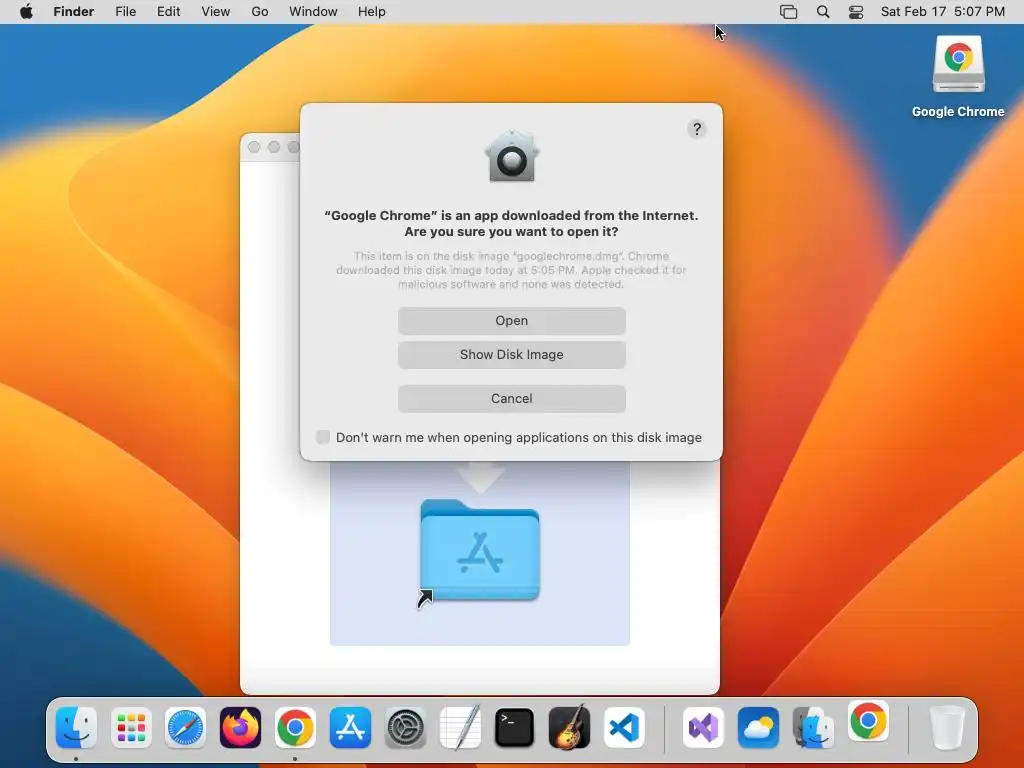The width and height of the screenshot is (1024, 768).
Task: Open the Apple menu
Action: 26,12
